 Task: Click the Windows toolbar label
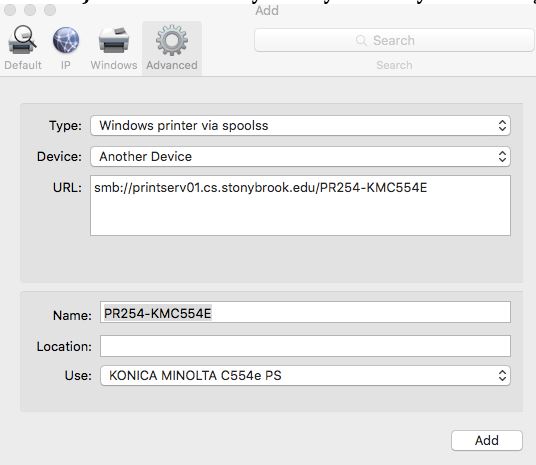(114, 65)
